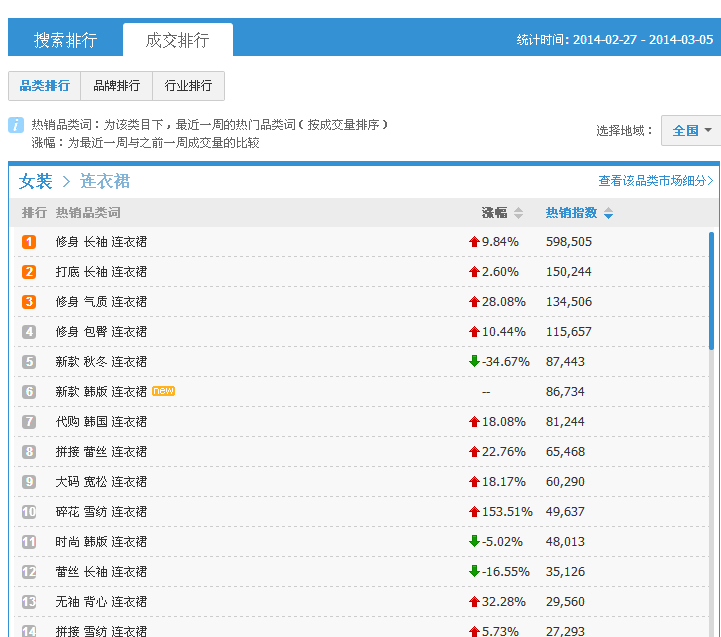Click red up arrow beside 153.51%
Image resolution: width=721 pixels, height=637 pixels.
coord(474,511)
